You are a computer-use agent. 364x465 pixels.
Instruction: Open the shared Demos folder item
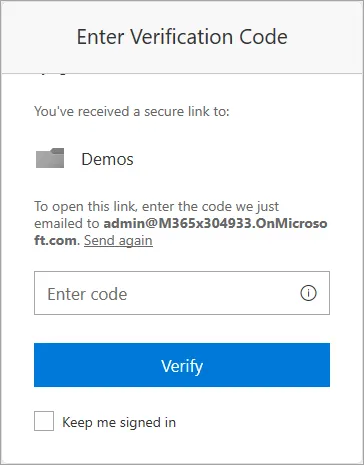click(107, 159)
